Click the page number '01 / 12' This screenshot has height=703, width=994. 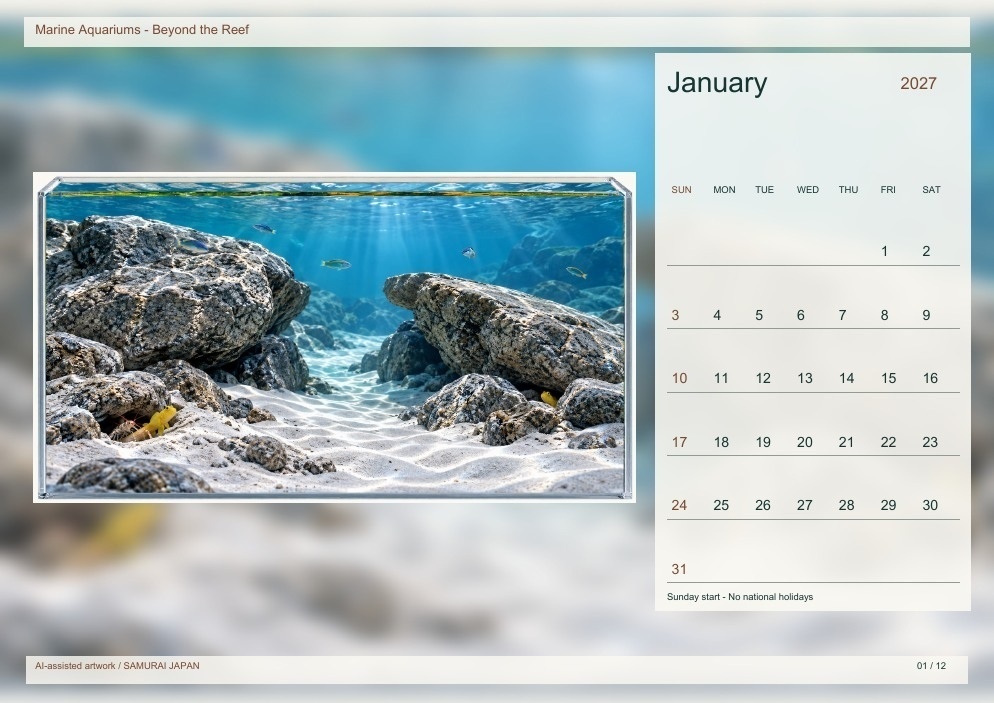tap(931, 666)
